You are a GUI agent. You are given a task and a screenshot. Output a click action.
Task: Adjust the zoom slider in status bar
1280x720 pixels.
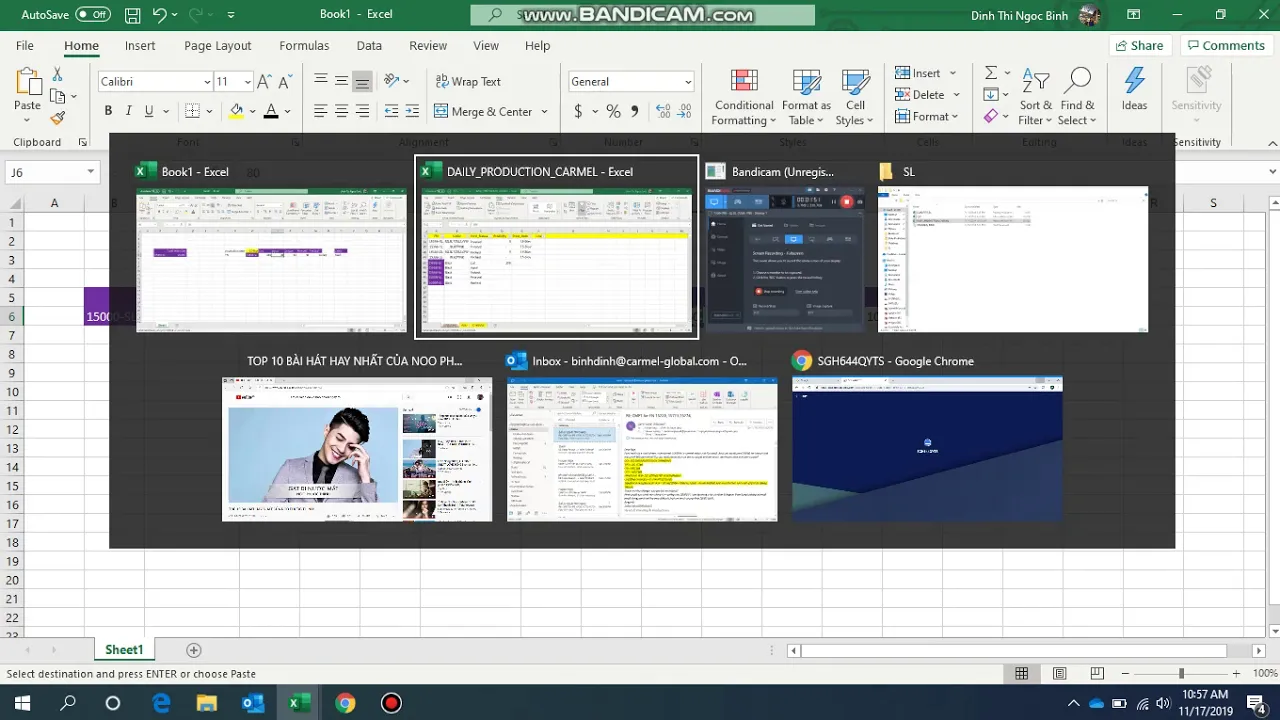click(x=1181, y=674)
